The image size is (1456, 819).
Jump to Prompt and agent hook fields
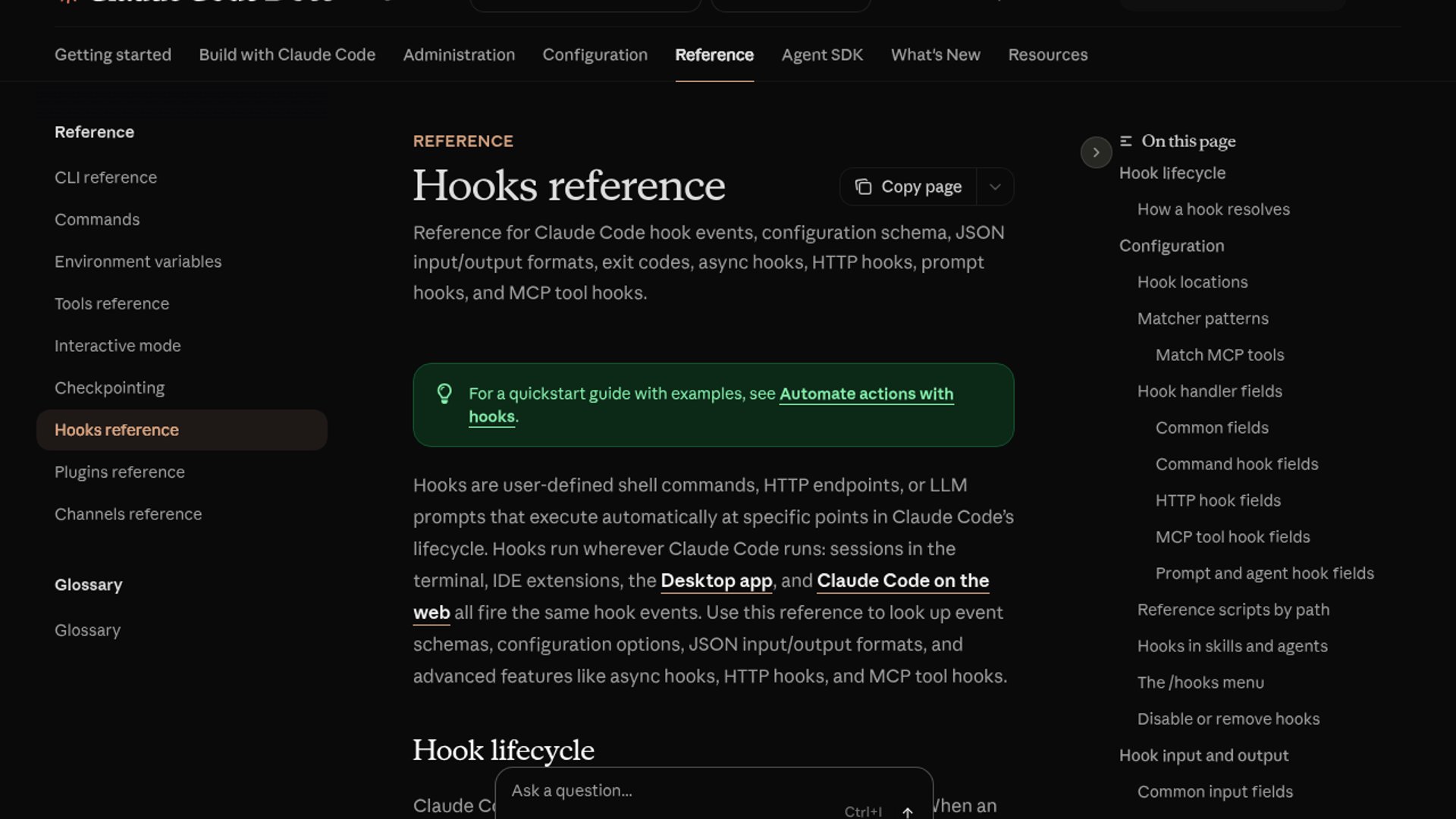(x=1264, y=573)
